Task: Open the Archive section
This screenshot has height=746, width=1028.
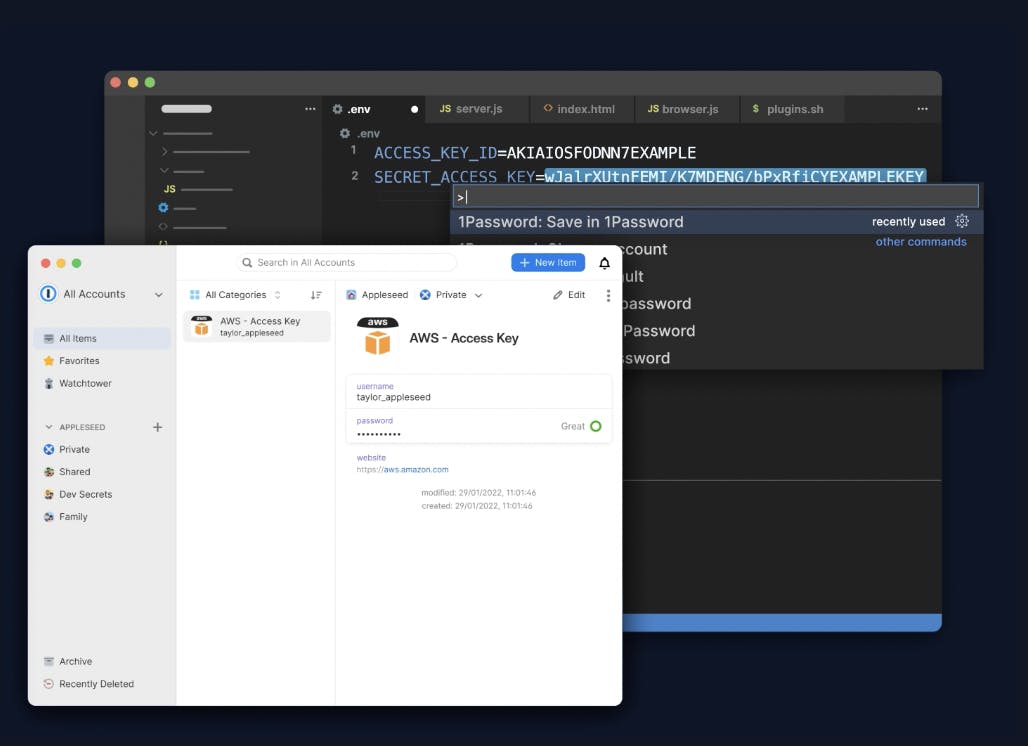Action: coord(75,661)
